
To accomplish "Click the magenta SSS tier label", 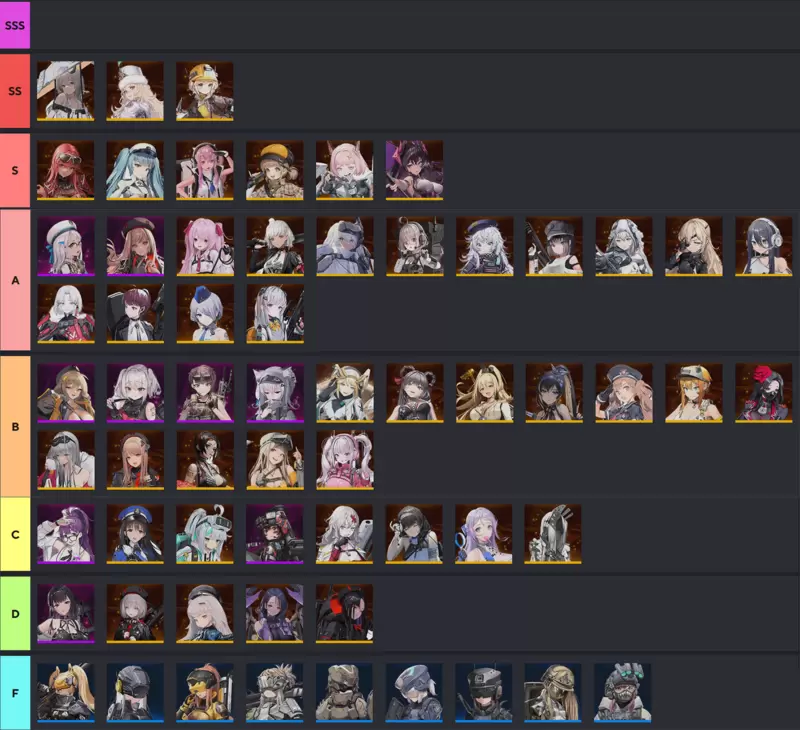I will [15, 25].
